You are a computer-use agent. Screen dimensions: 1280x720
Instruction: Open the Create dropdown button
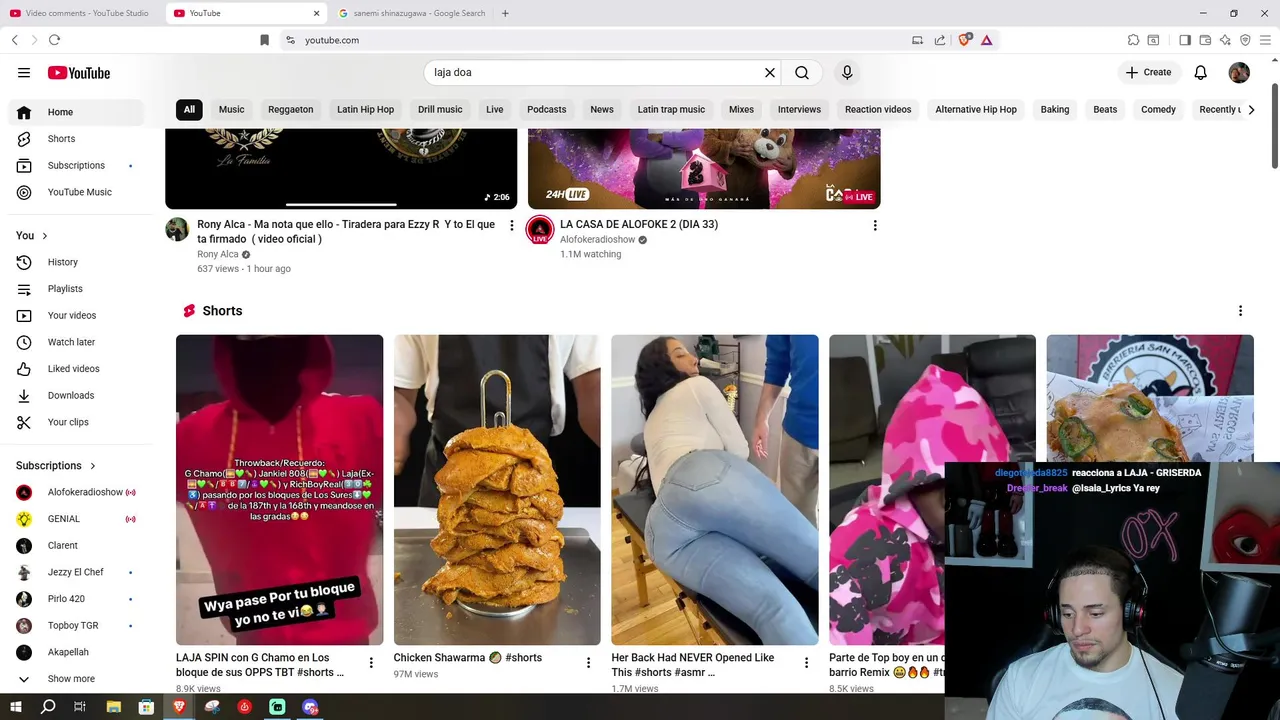pos(1148,72)
